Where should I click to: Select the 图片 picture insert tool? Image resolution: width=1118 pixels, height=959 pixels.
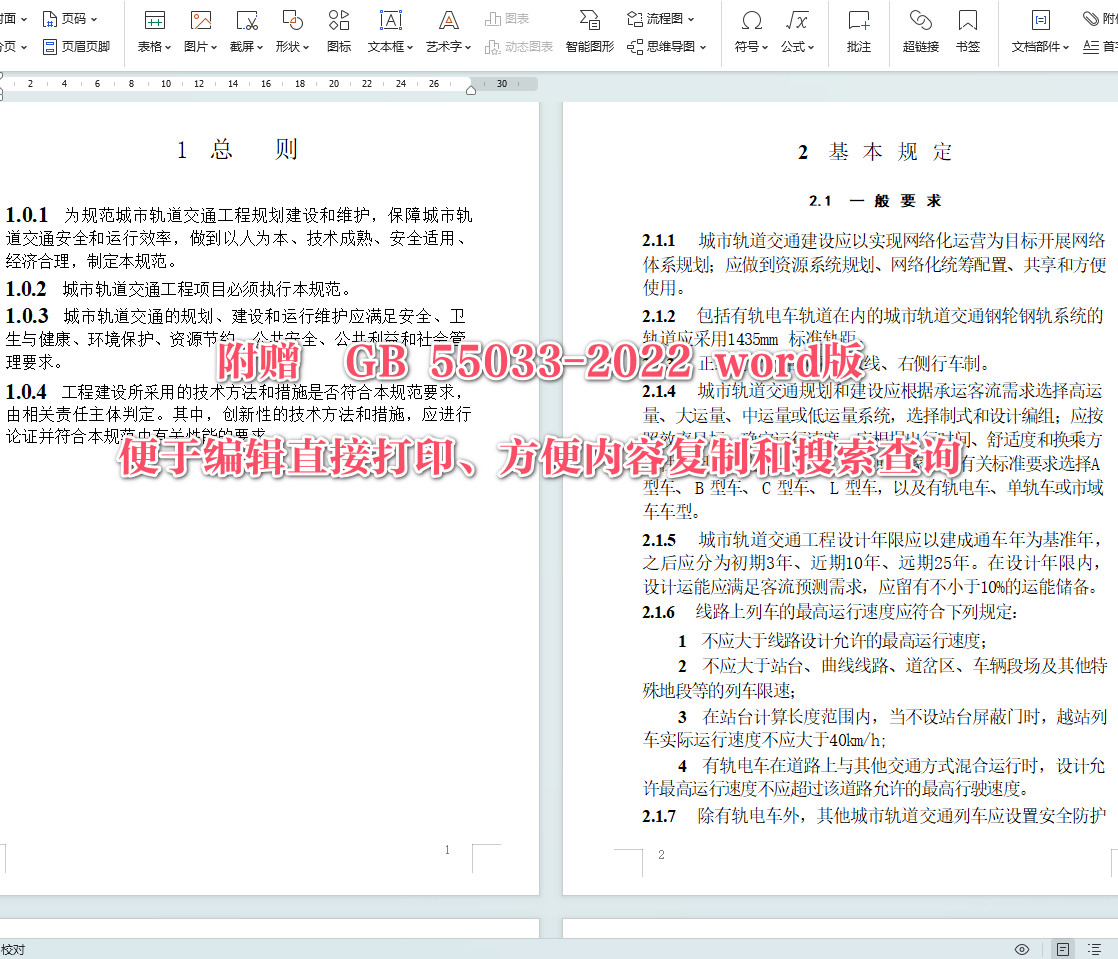coord(199,28)
